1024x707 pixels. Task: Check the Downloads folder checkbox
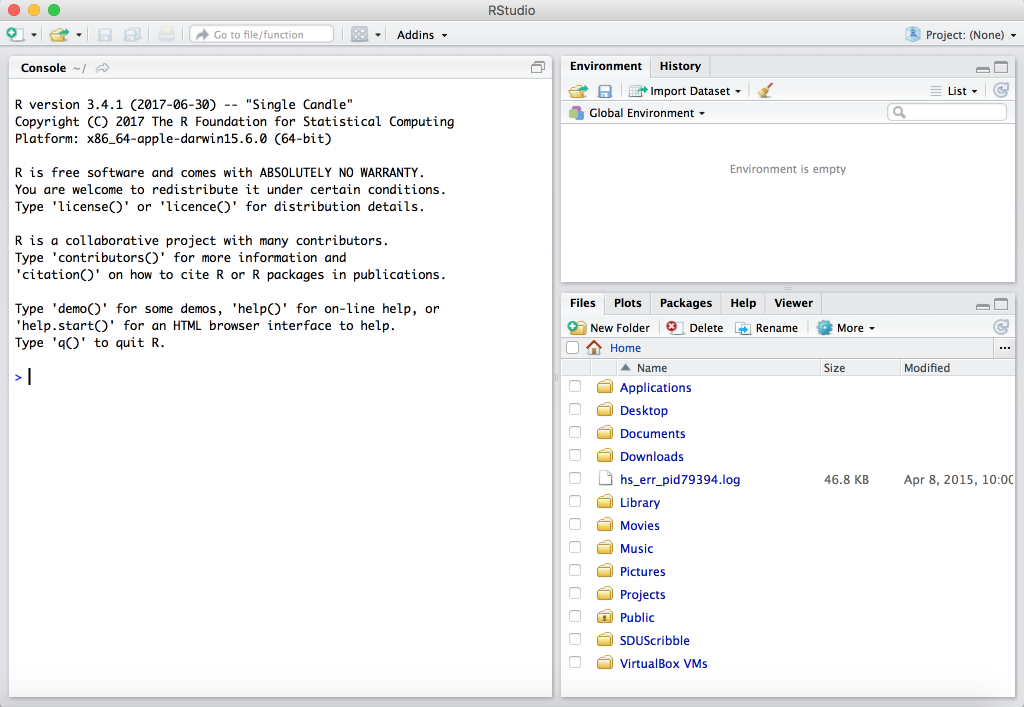575,455
